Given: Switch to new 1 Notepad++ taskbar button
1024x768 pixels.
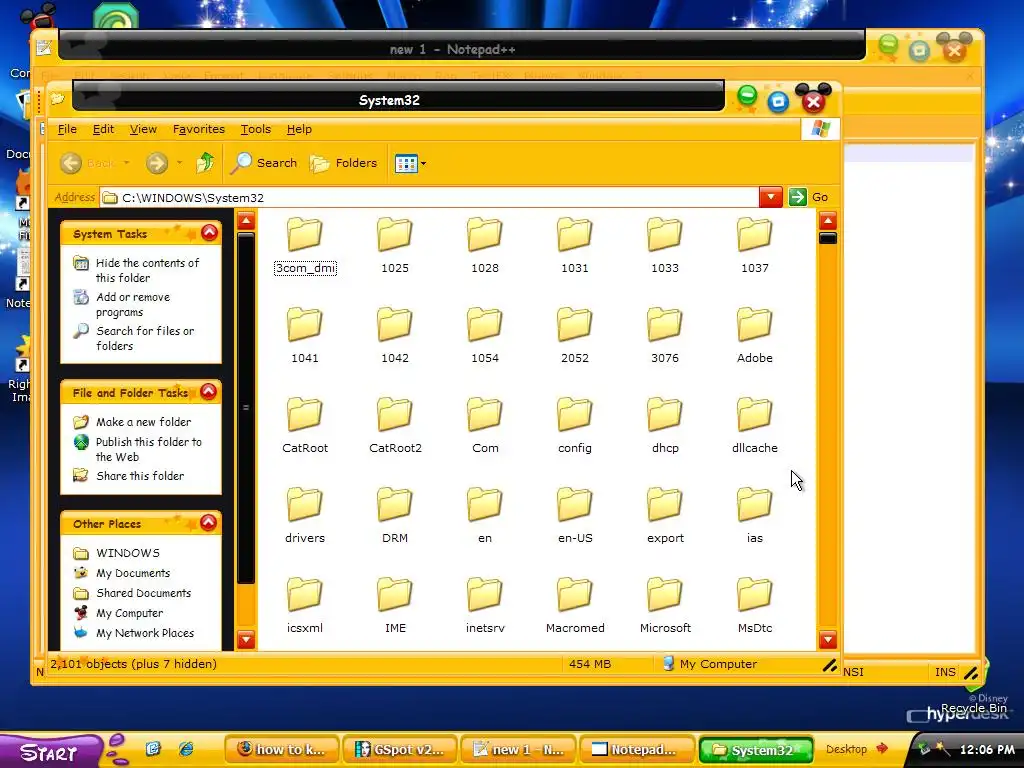Looking at the screenshot, I should pos(518,750).
